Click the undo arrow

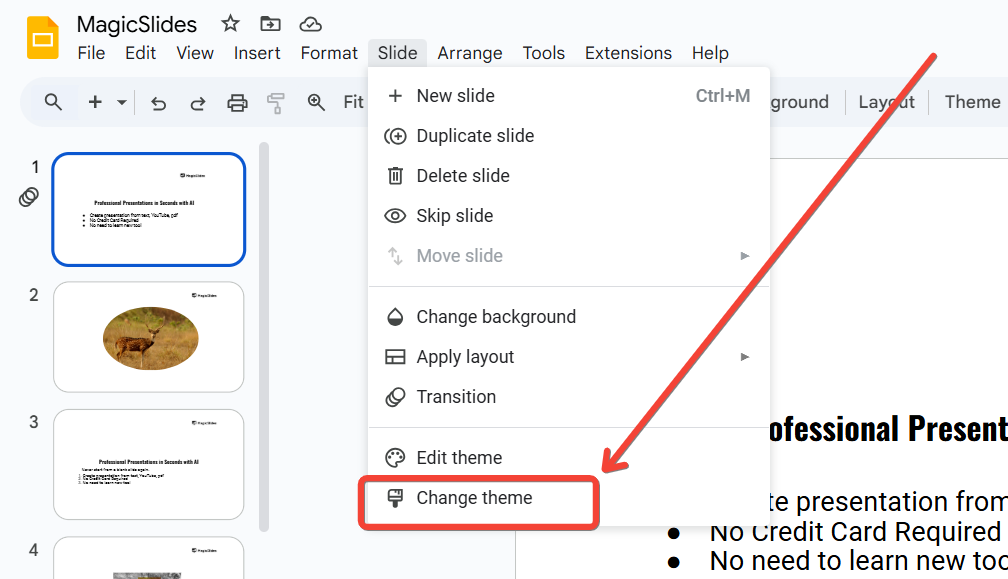(158, 103)
